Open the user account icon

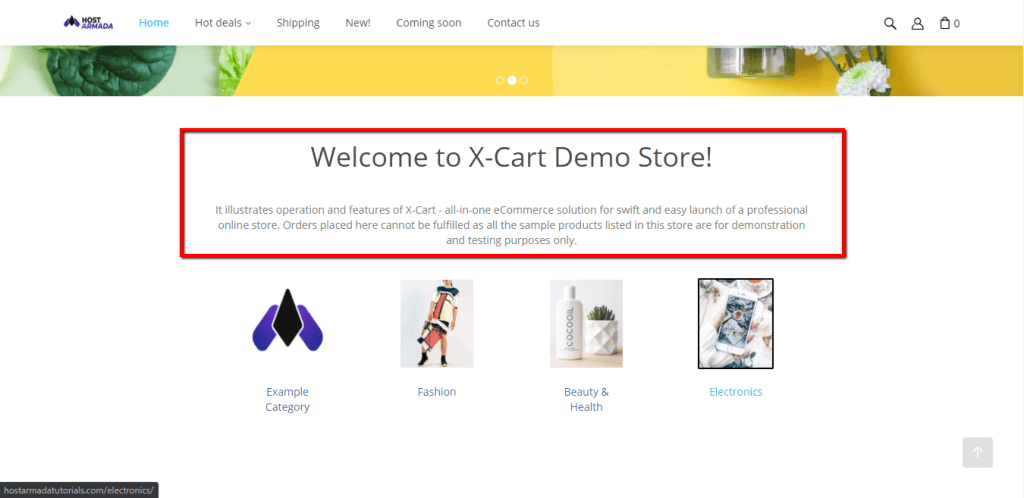tap(918, 23)
